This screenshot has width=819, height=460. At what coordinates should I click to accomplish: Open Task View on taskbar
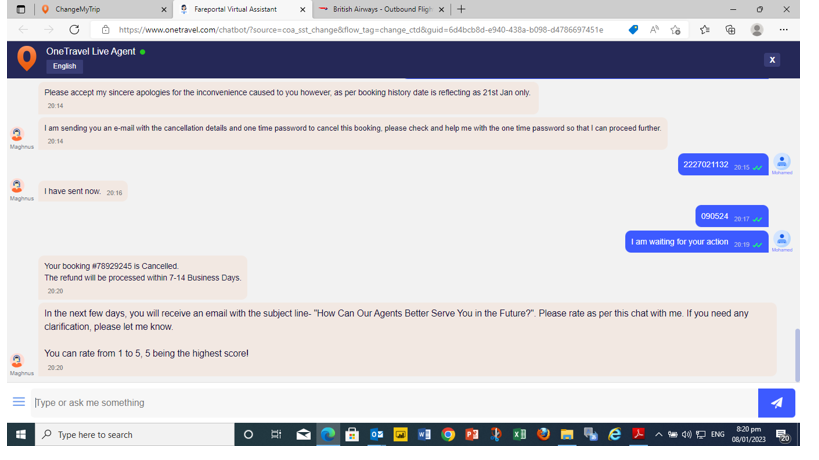(276, 434)
